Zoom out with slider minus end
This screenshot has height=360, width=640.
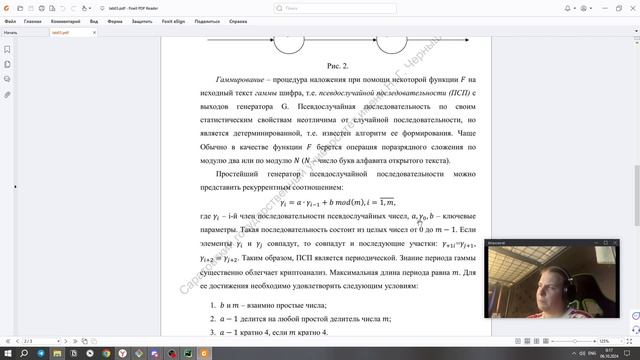tap(553, 341)
